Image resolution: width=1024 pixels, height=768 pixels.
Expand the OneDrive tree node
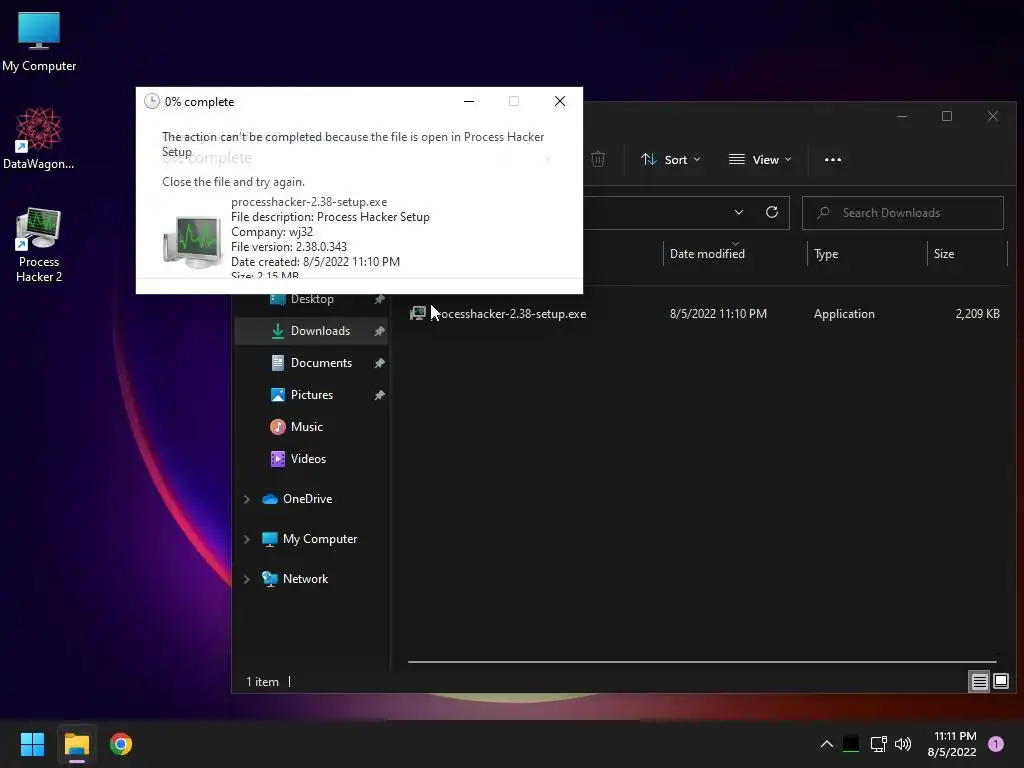(246, 499)
